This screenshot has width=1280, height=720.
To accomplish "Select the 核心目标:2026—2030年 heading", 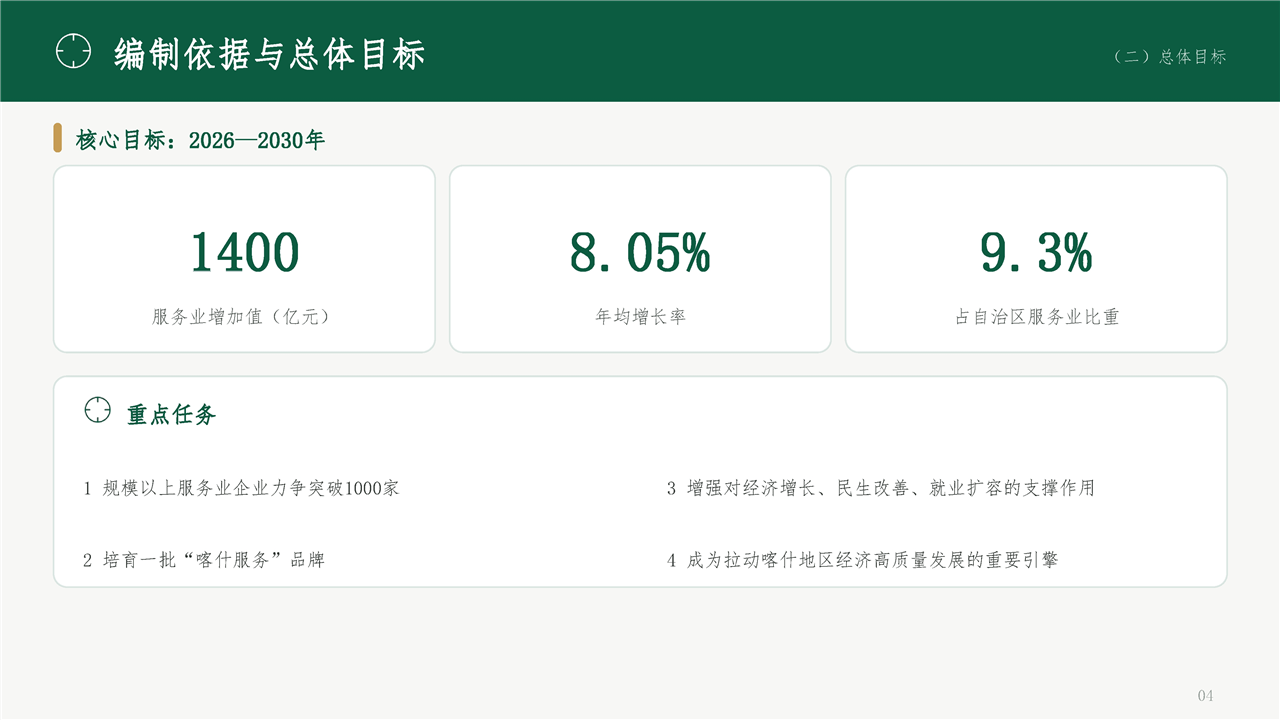I will pos(200,140).
